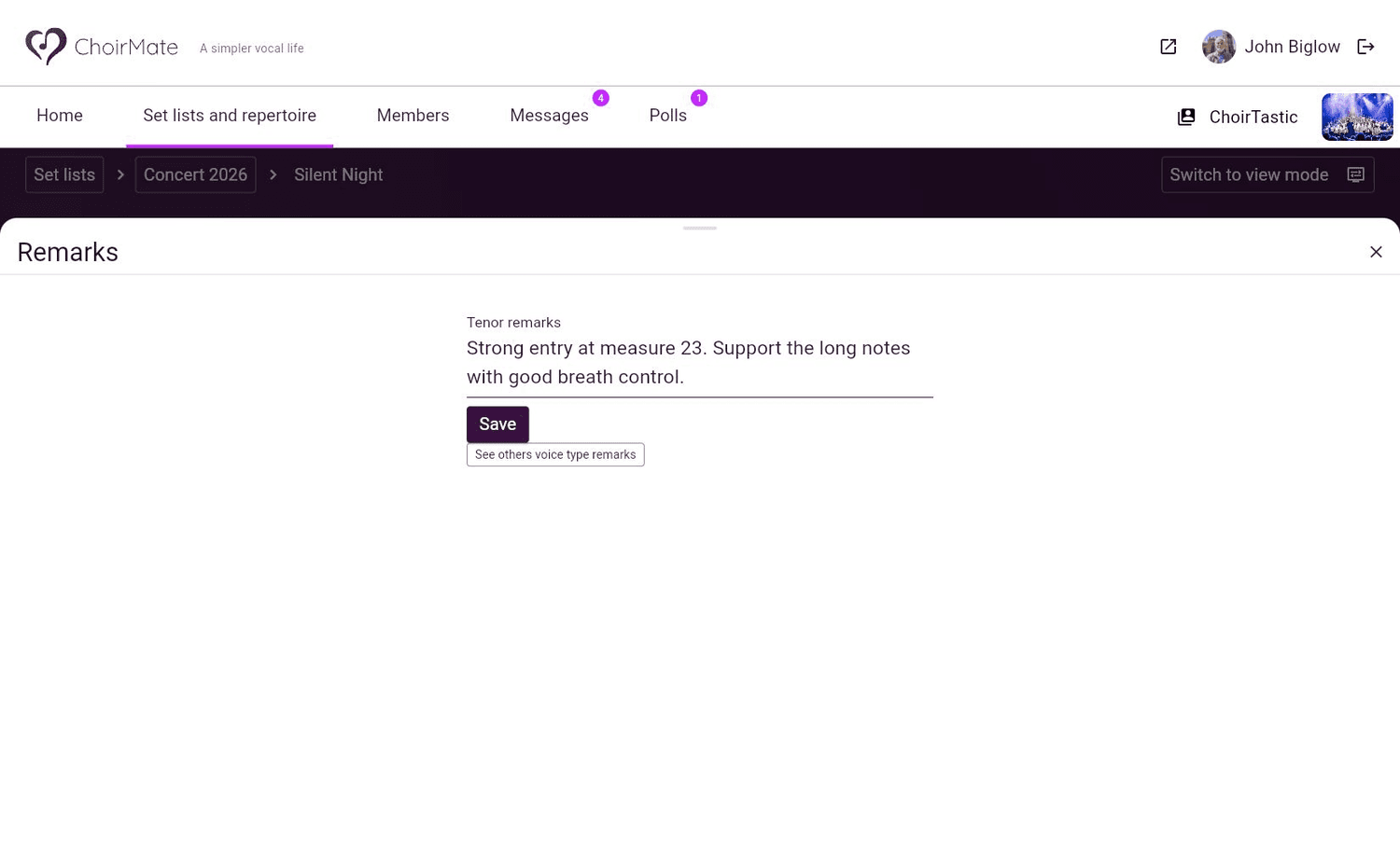Click the Remarks panel heading
1400x848 pixels.
[67, 252]
